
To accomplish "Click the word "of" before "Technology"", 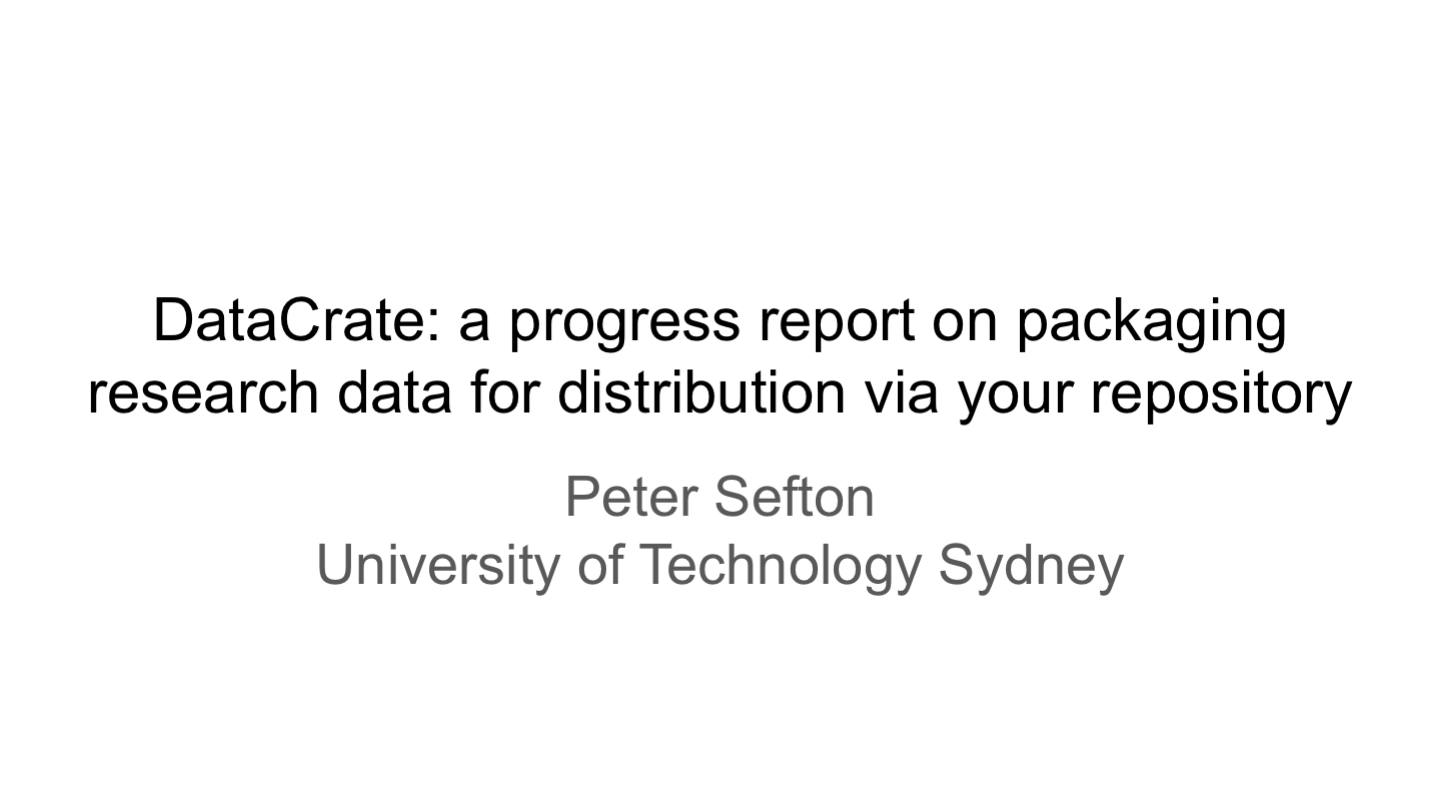I will (599, 564).
